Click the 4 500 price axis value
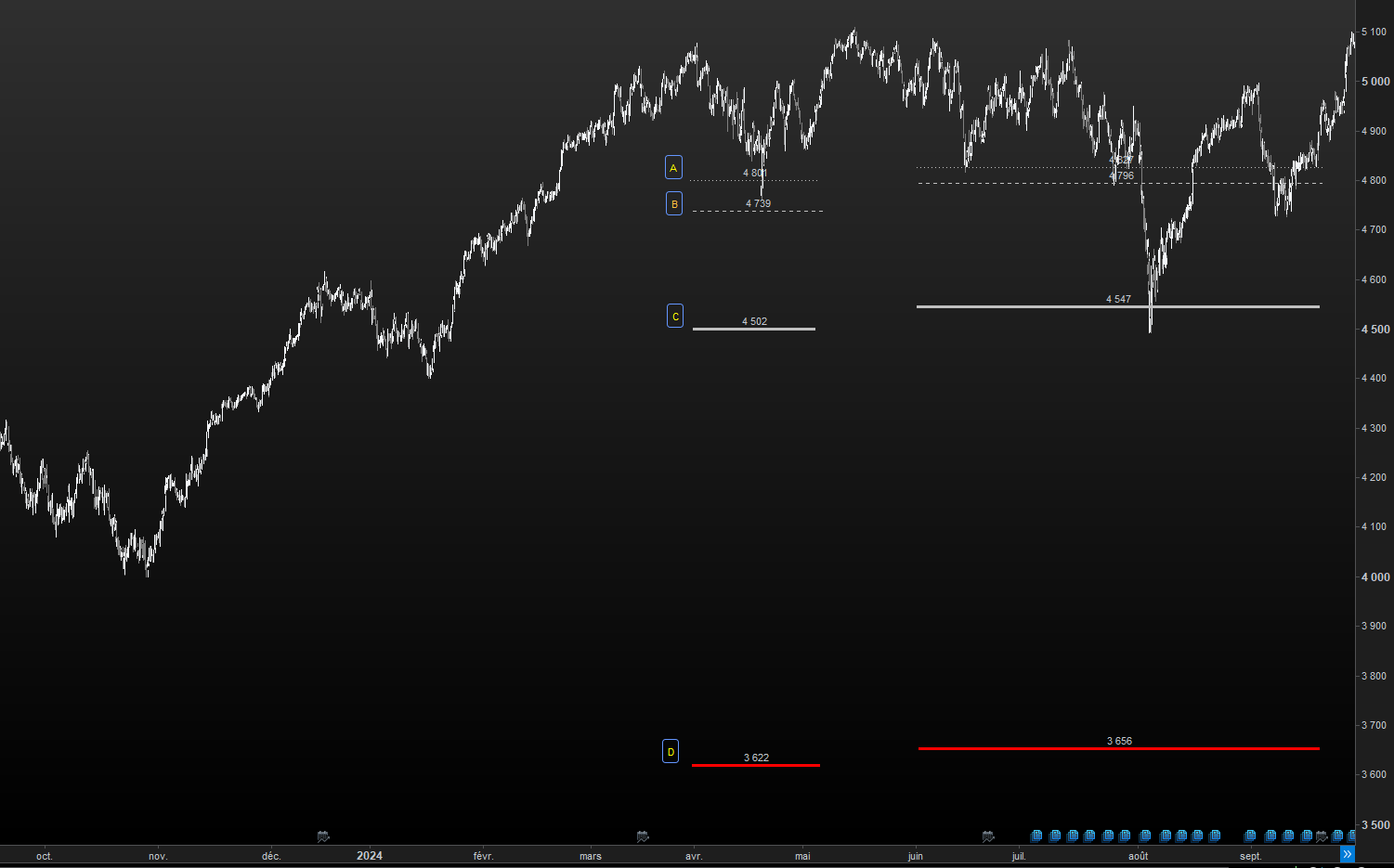 1375,330
